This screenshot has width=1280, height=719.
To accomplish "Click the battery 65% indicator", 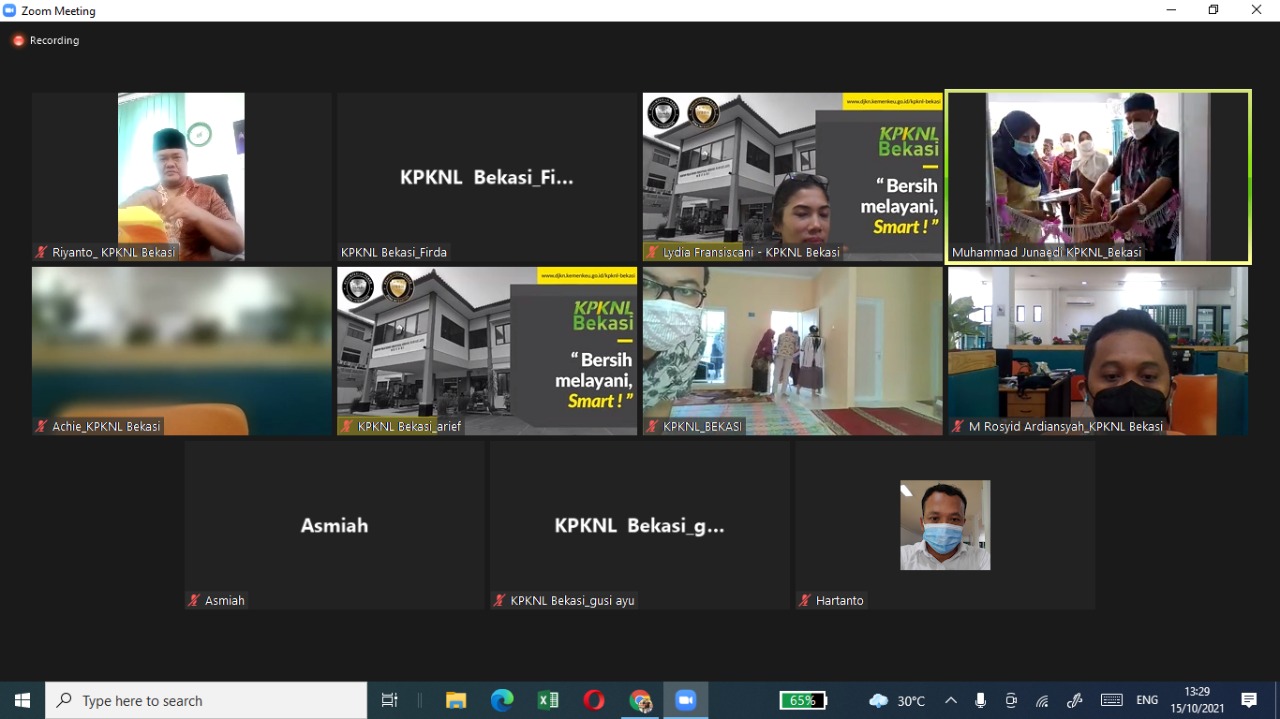I will point(803,701).
